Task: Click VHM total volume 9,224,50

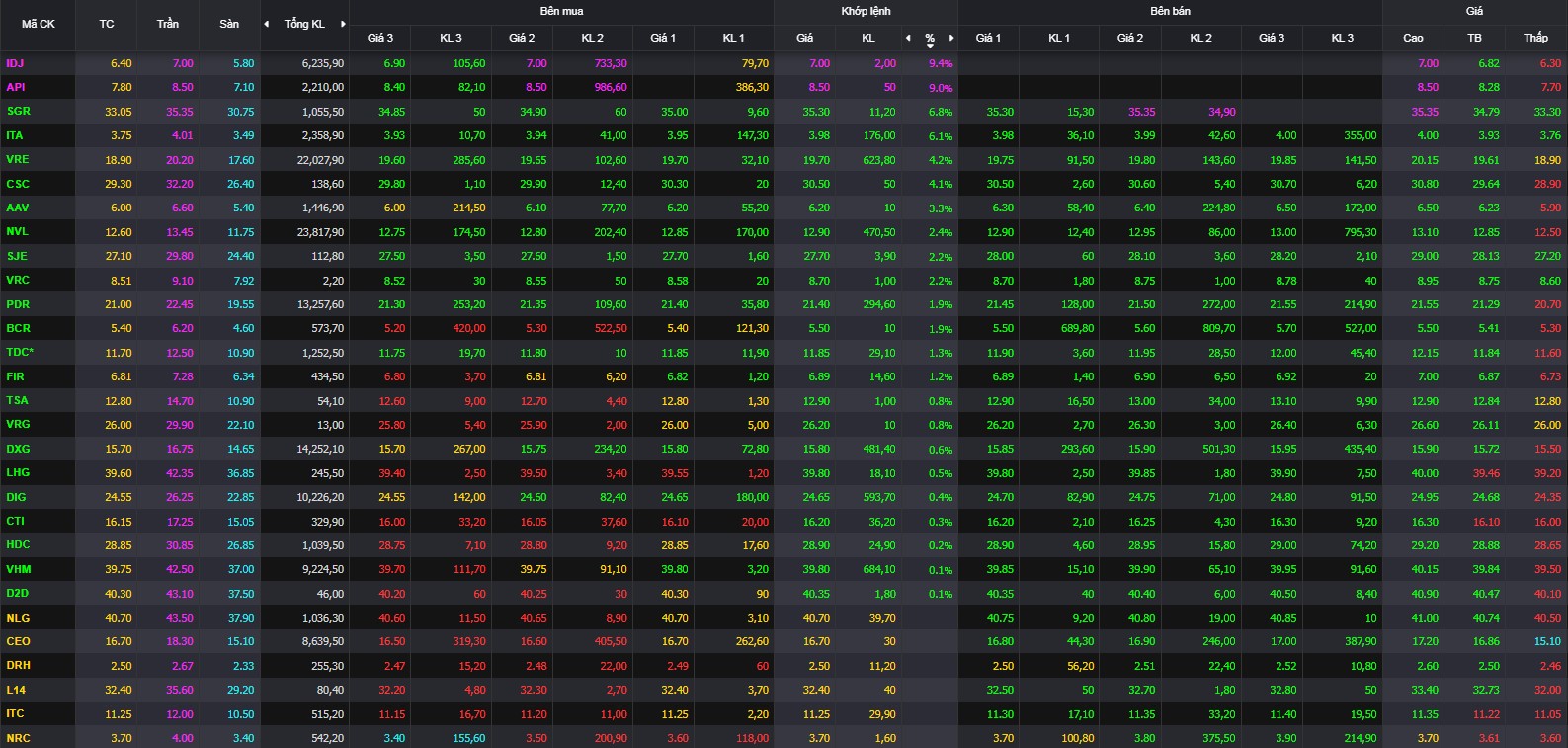Action: [323, 569]
